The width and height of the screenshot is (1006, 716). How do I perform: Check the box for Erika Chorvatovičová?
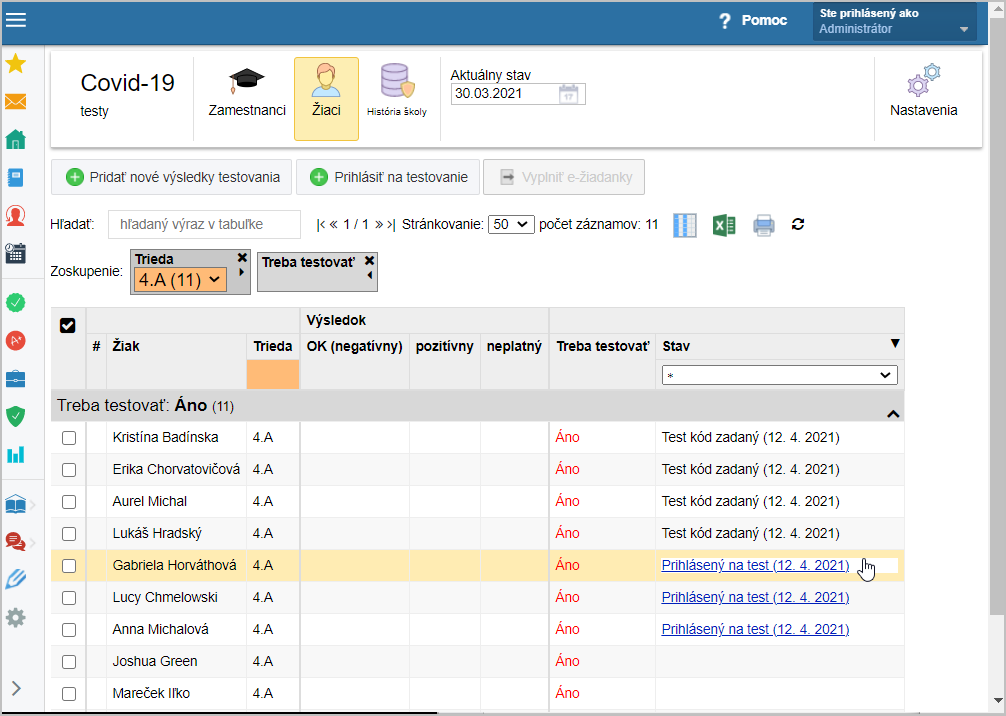pyautogui.click(x=69, y=470)
